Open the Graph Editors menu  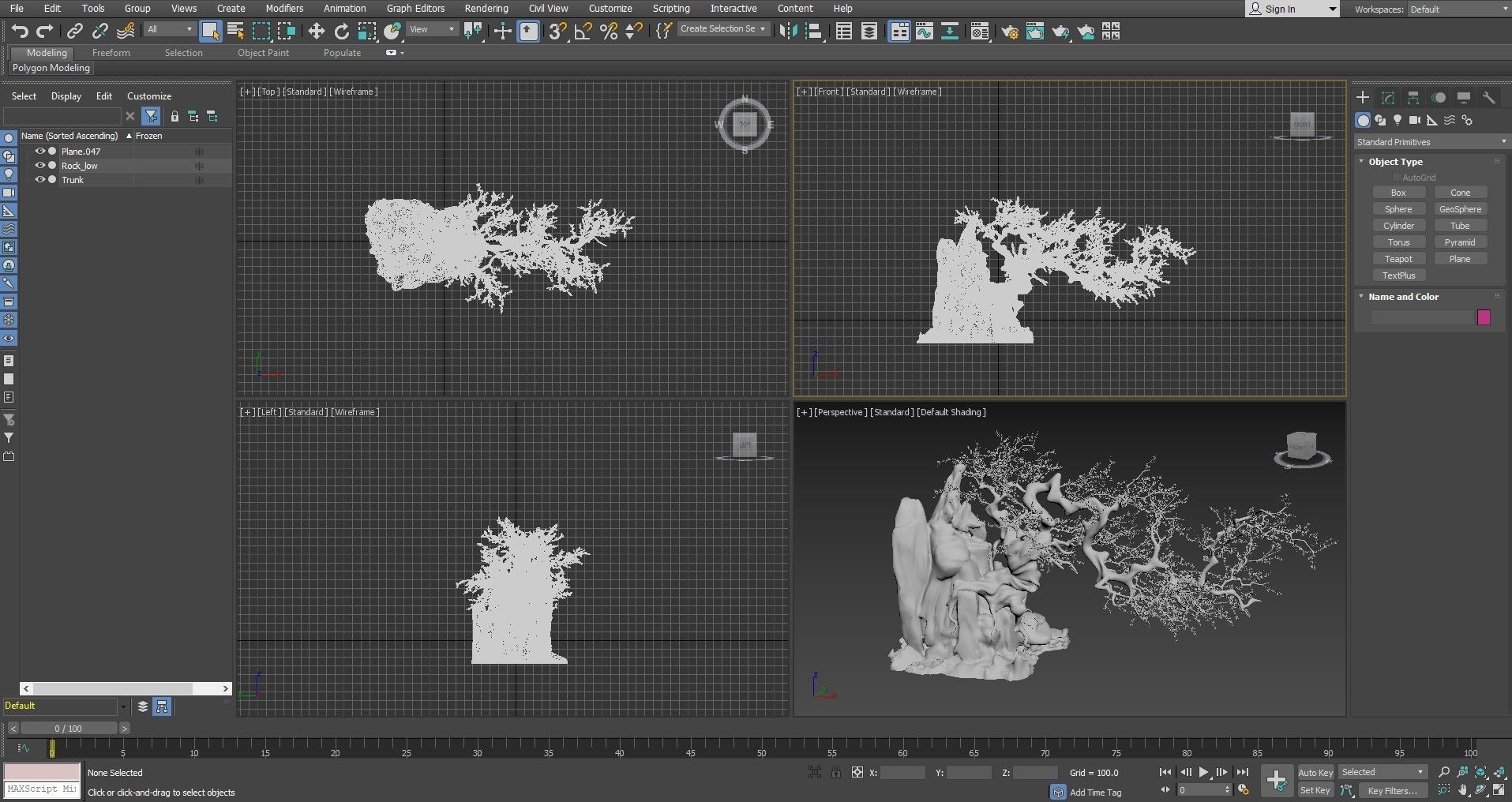pyautogui.click(x=415, y=8)
